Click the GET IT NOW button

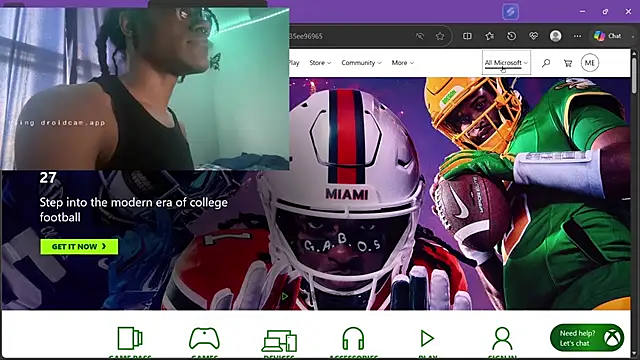tap(79, 247)
